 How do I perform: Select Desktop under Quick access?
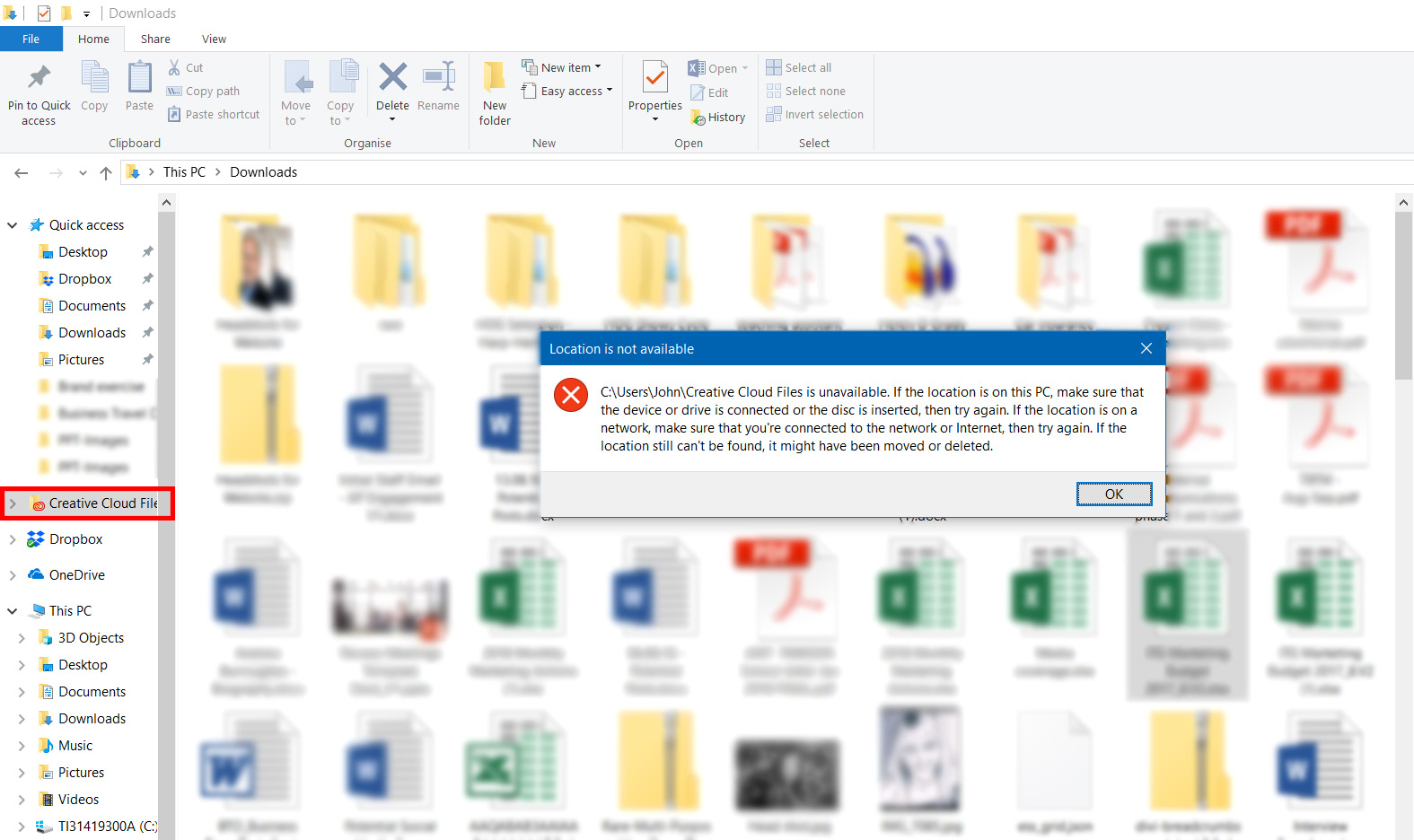click(x=83, y=251)
